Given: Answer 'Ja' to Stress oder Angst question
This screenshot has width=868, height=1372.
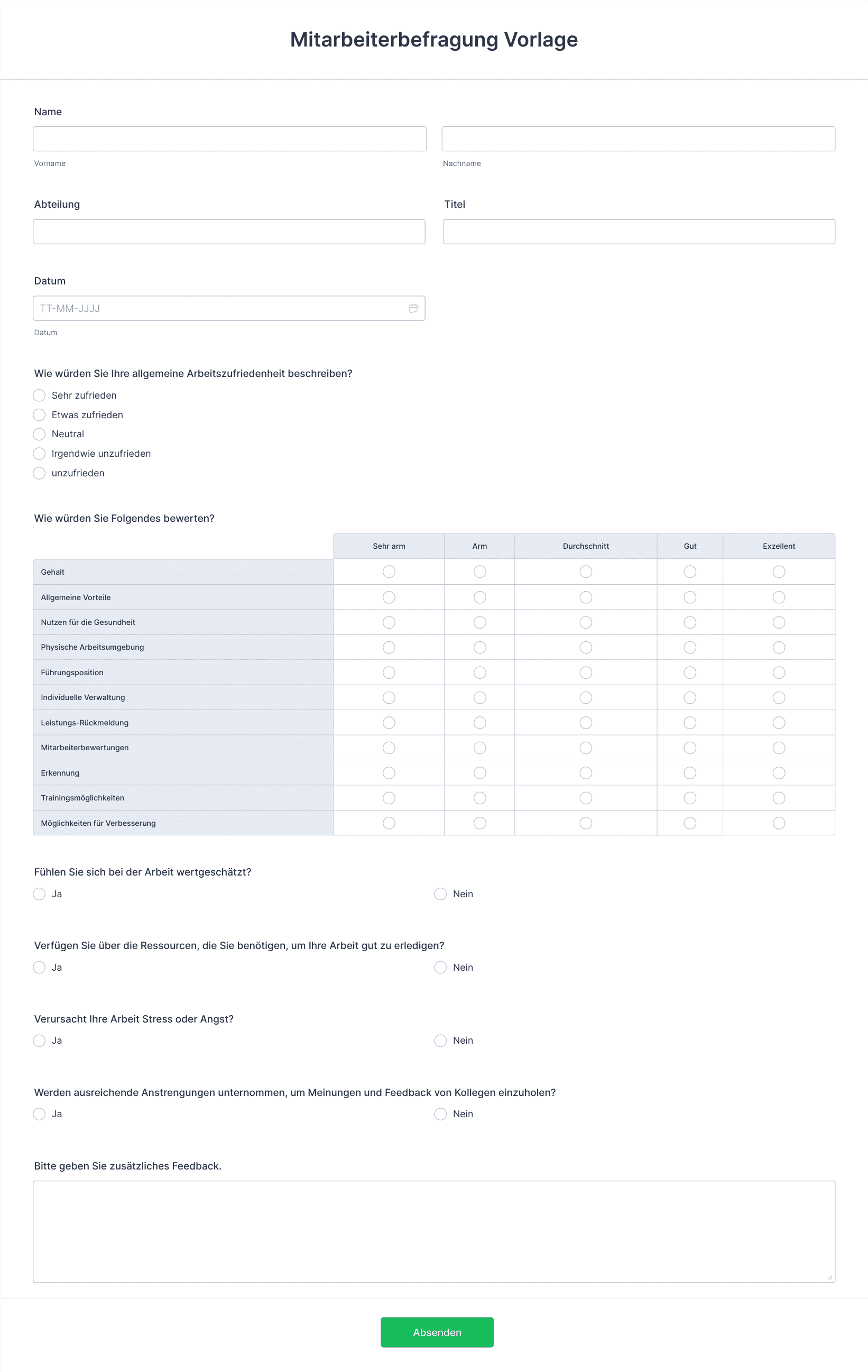Looking at the screenshot, I should (x=39, y=1040).
